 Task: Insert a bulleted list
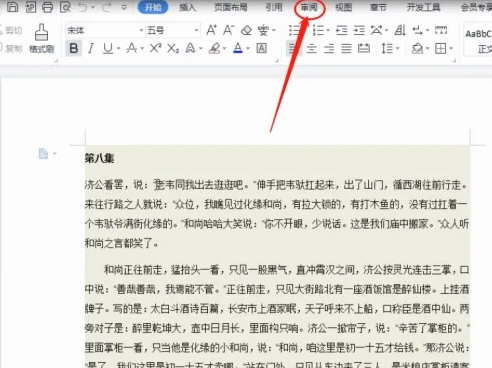pos(295,31)
